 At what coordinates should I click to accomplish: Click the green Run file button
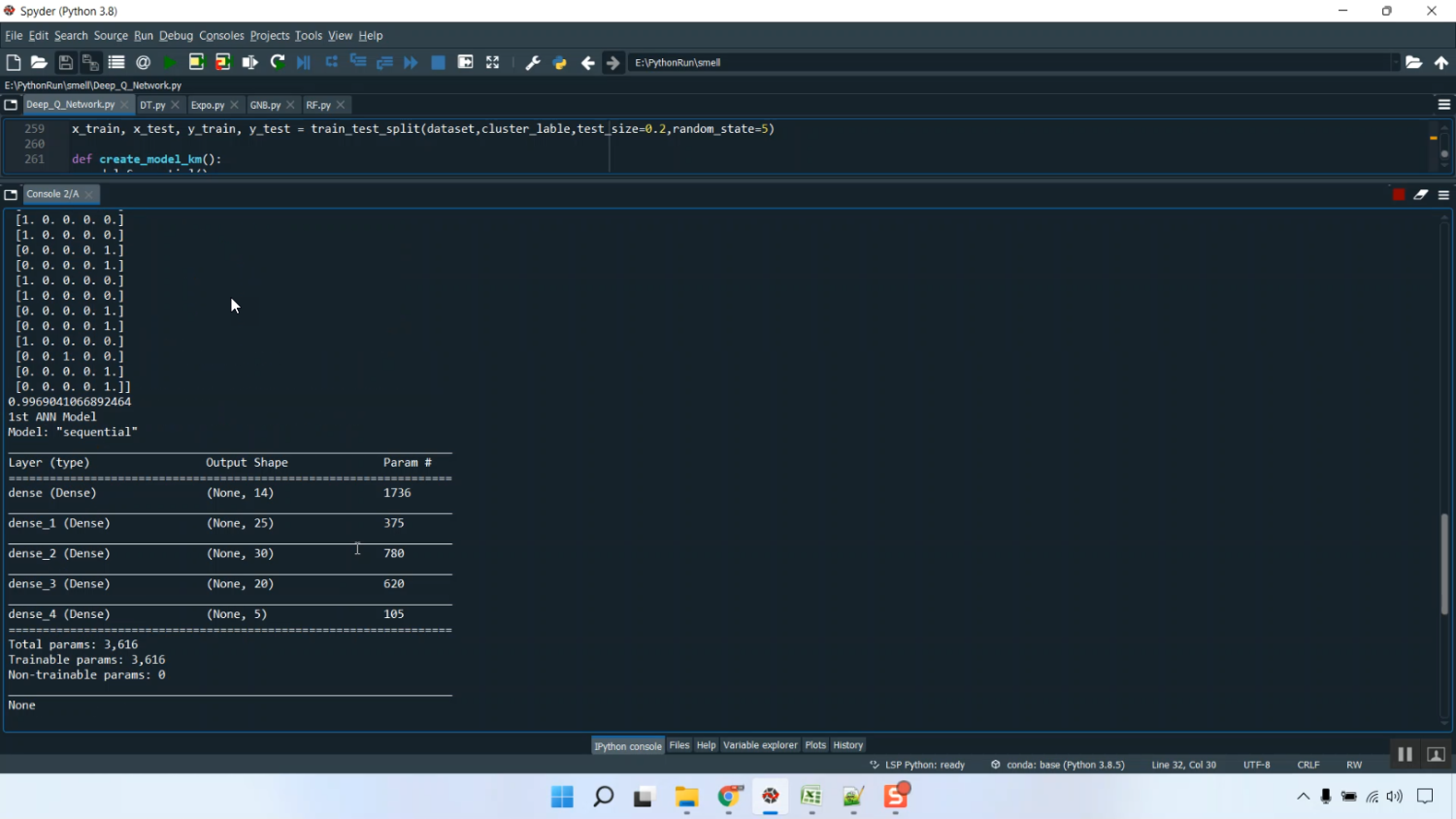pyautogui.click(x=170, y=63)
